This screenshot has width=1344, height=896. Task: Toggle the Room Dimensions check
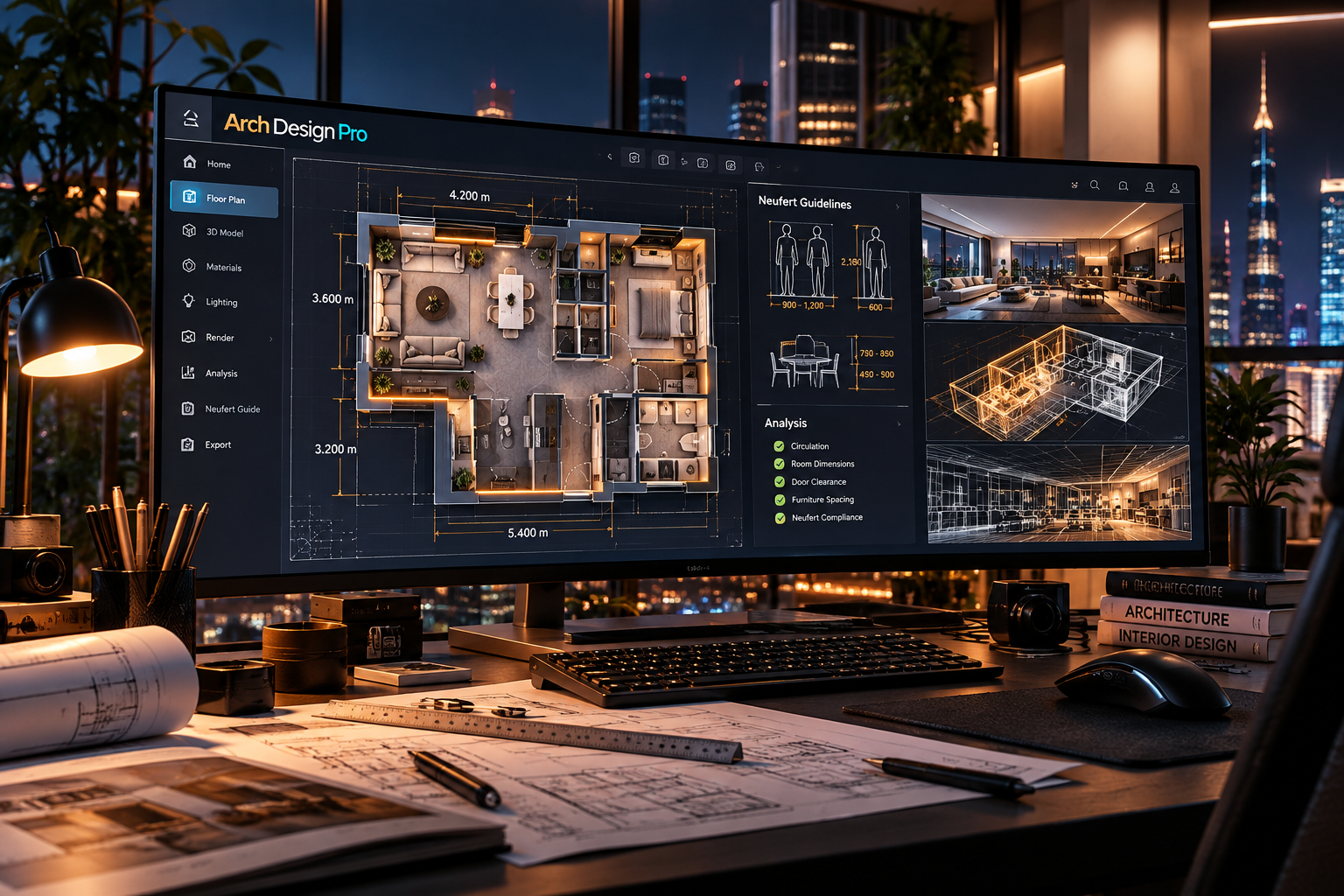coord(779,464)
